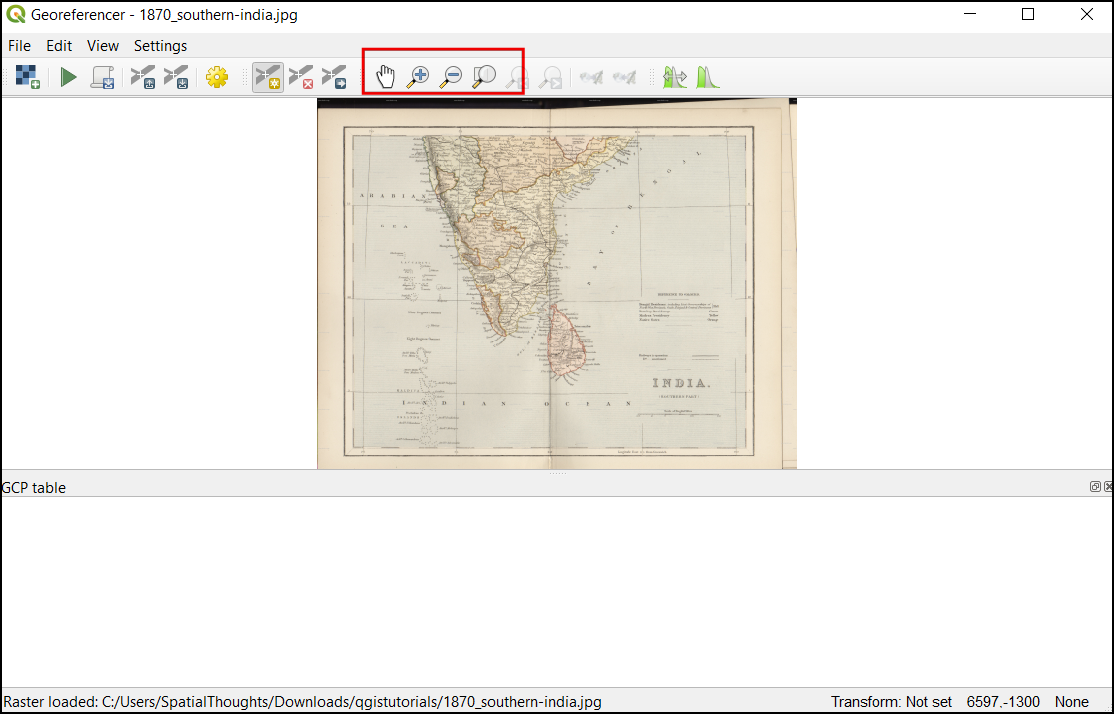Click the Save GCP Points icon
1114x714 pixels.
(x=176, y=77)
